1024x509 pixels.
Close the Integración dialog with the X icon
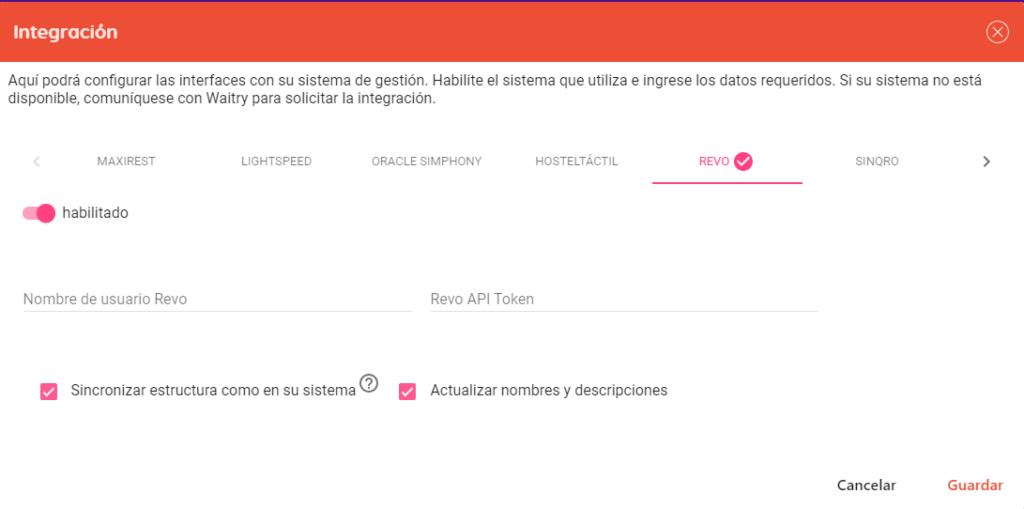pos(997,32)
